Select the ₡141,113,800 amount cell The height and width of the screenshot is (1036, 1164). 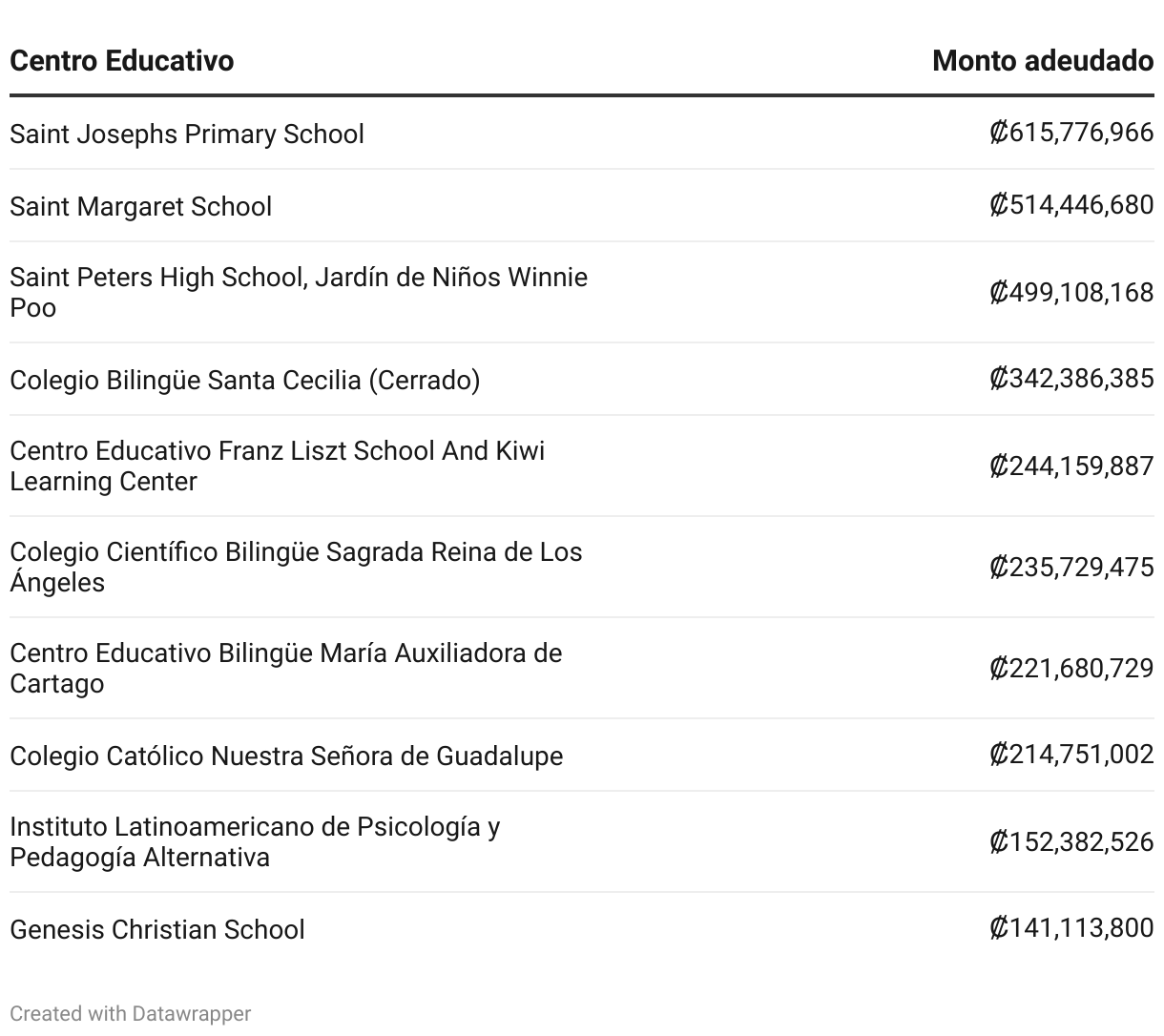tap(1070, 927)
